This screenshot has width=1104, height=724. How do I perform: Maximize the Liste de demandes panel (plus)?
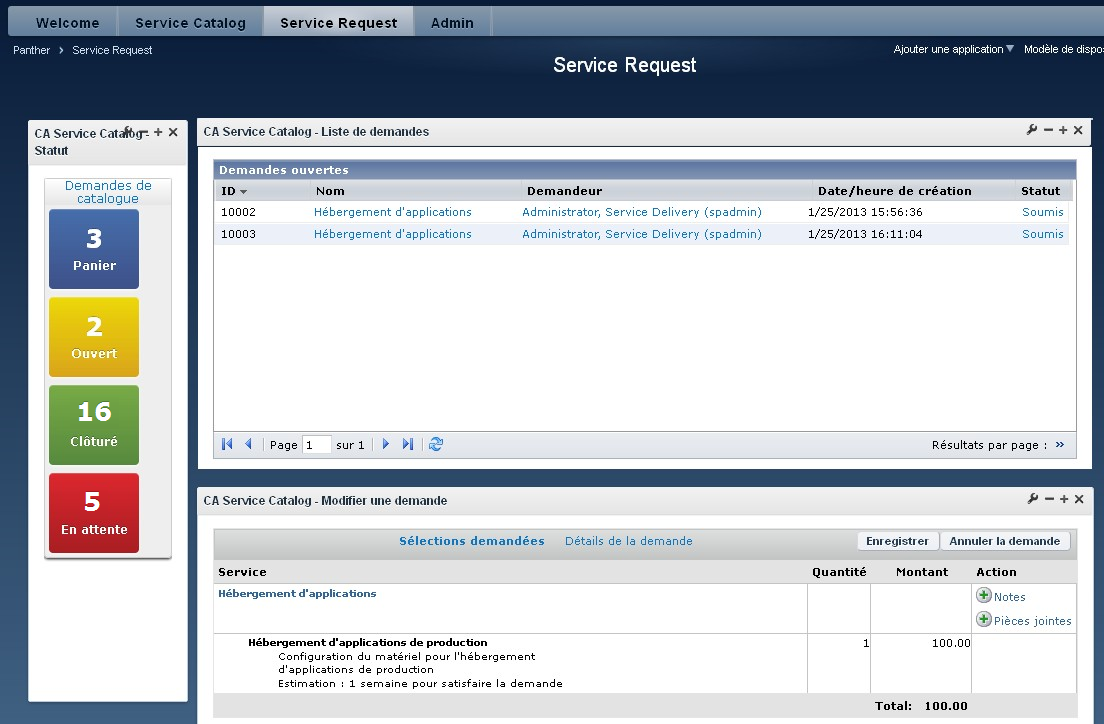(1063, 130)
